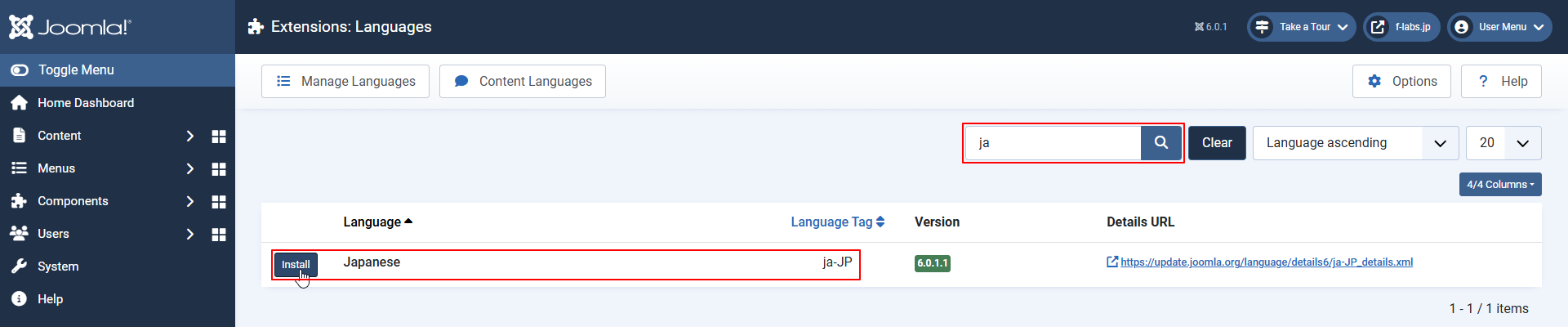Click the Extensions: Languages page title

point(351,27)
